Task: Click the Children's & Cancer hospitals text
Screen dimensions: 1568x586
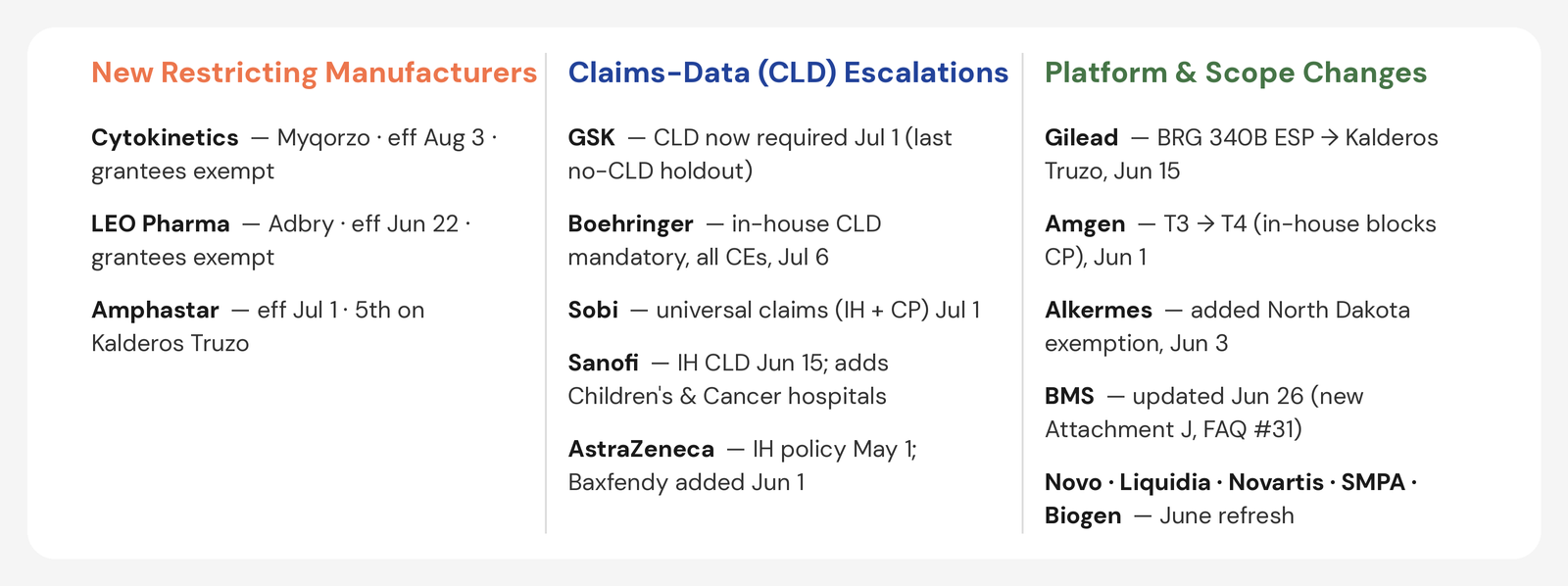Action: 727,397
